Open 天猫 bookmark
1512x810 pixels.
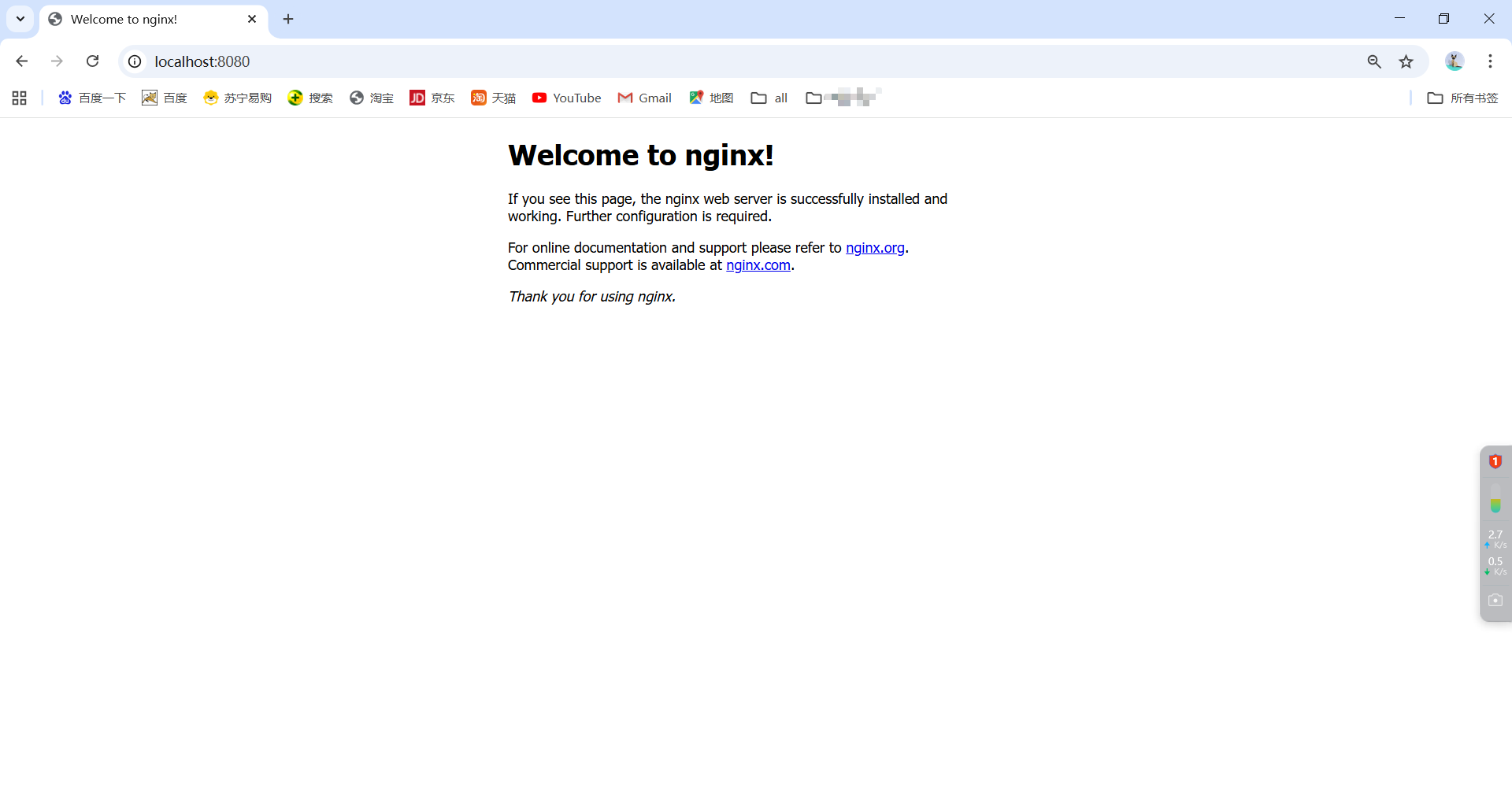[494, 98]
